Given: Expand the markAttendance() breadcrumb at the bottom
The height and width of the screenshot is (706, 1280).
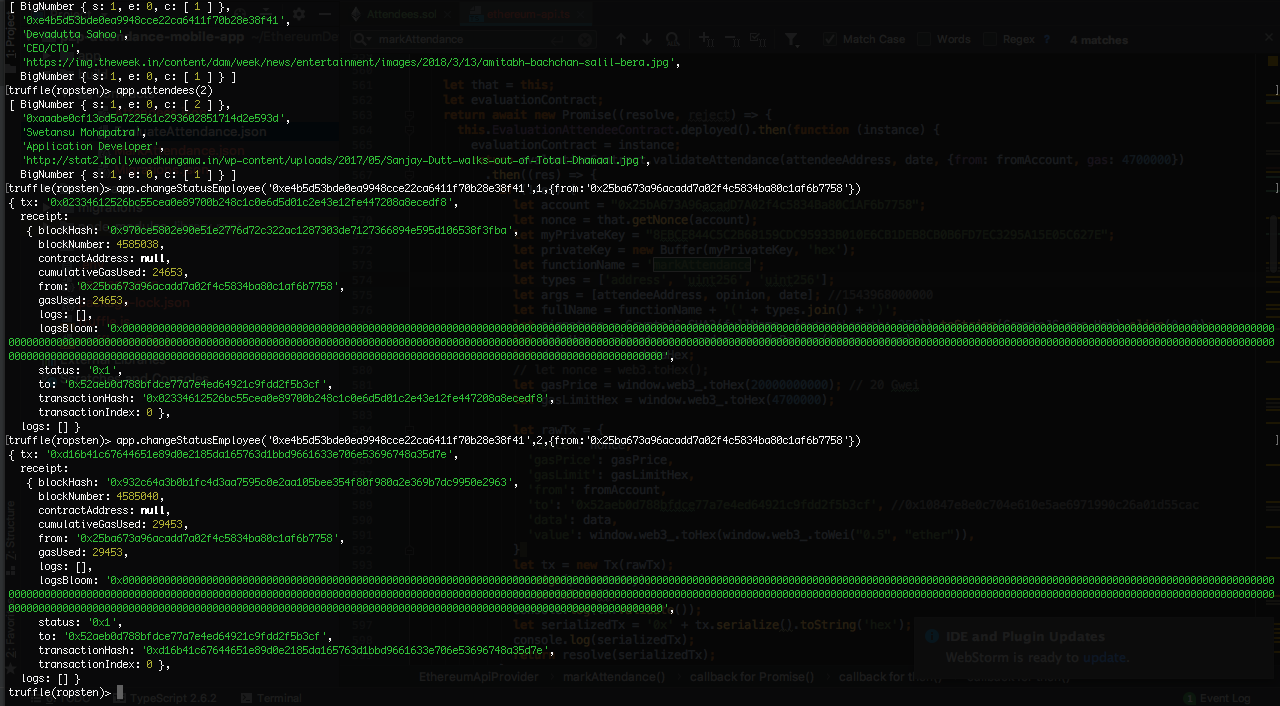Looking at the screenshot, I should [613, 676].
